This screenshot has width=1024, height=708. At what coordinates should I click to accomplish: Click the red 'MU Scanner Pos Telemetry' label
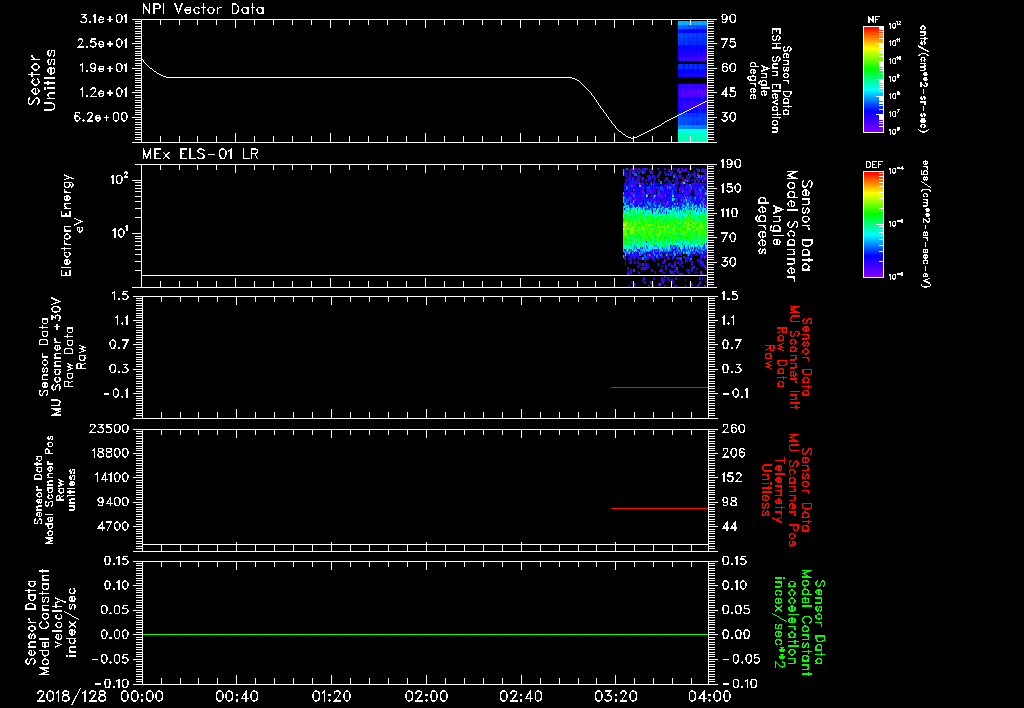[786, 489]
